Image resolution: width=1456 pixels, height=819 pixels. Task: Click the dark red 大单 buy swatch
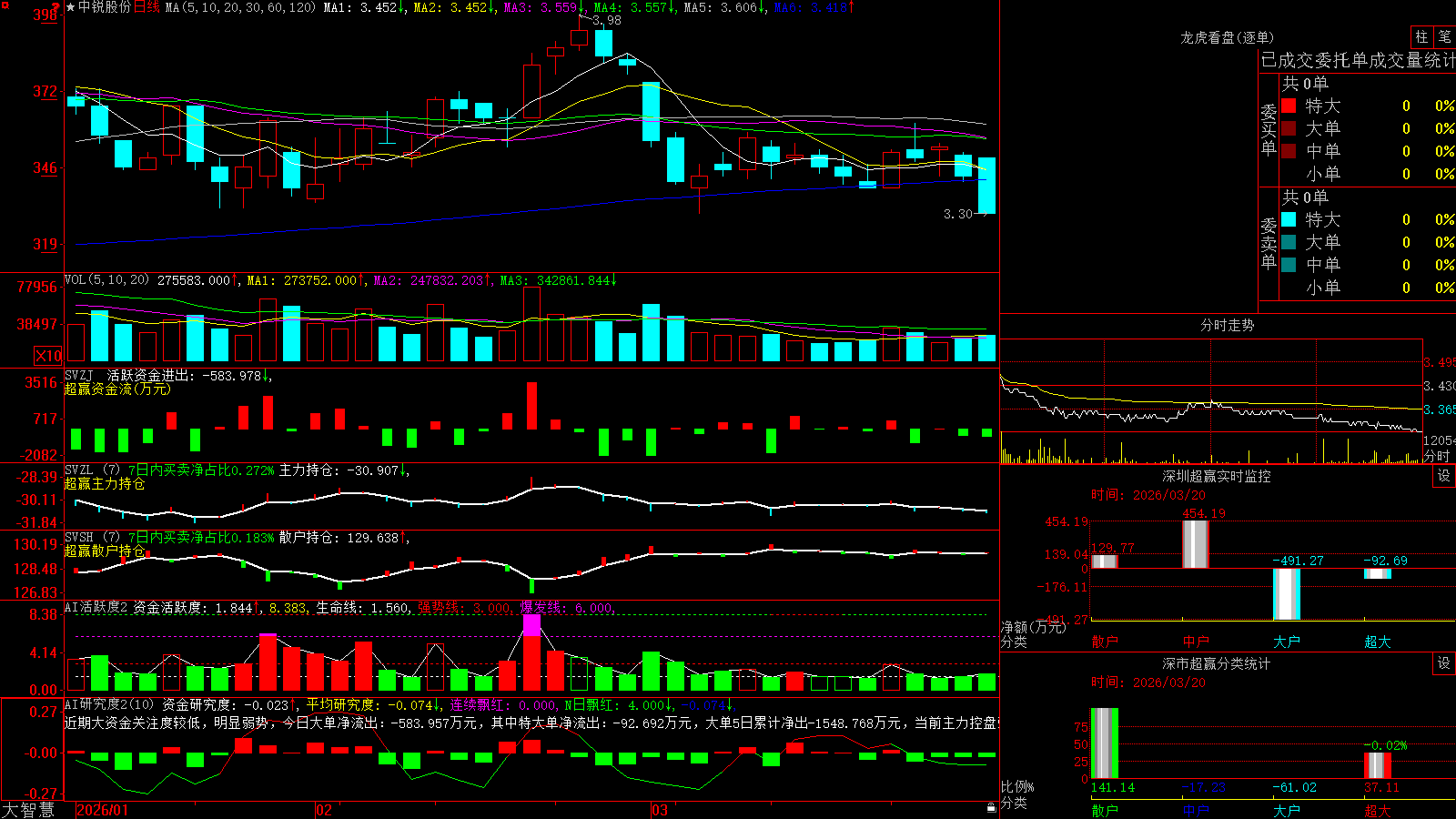click(x=1289, y=128)
